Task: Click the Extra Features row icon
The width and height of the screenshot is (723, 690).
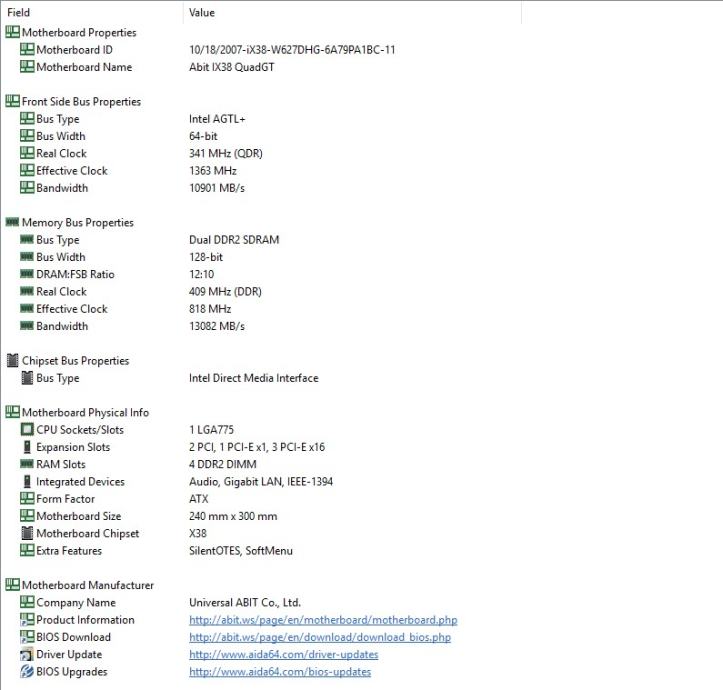Action: click(27, 550)
